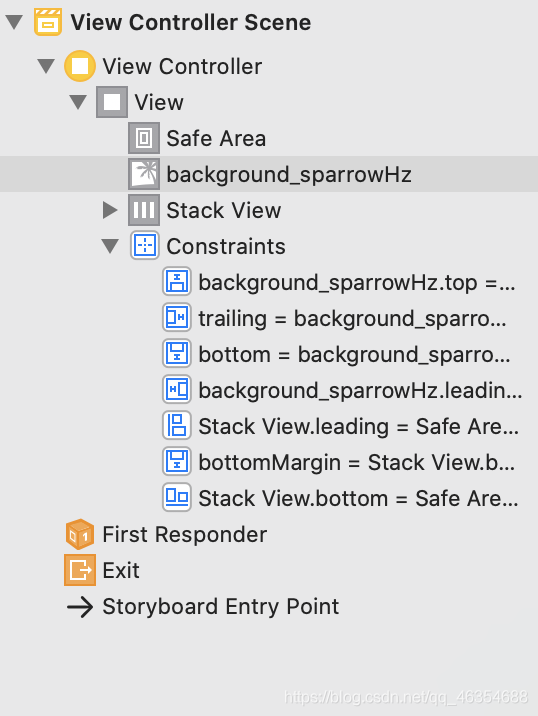The image size is (538, 716).
Task: Collapse the View node disclosure triangle
Action: point(78,102)
